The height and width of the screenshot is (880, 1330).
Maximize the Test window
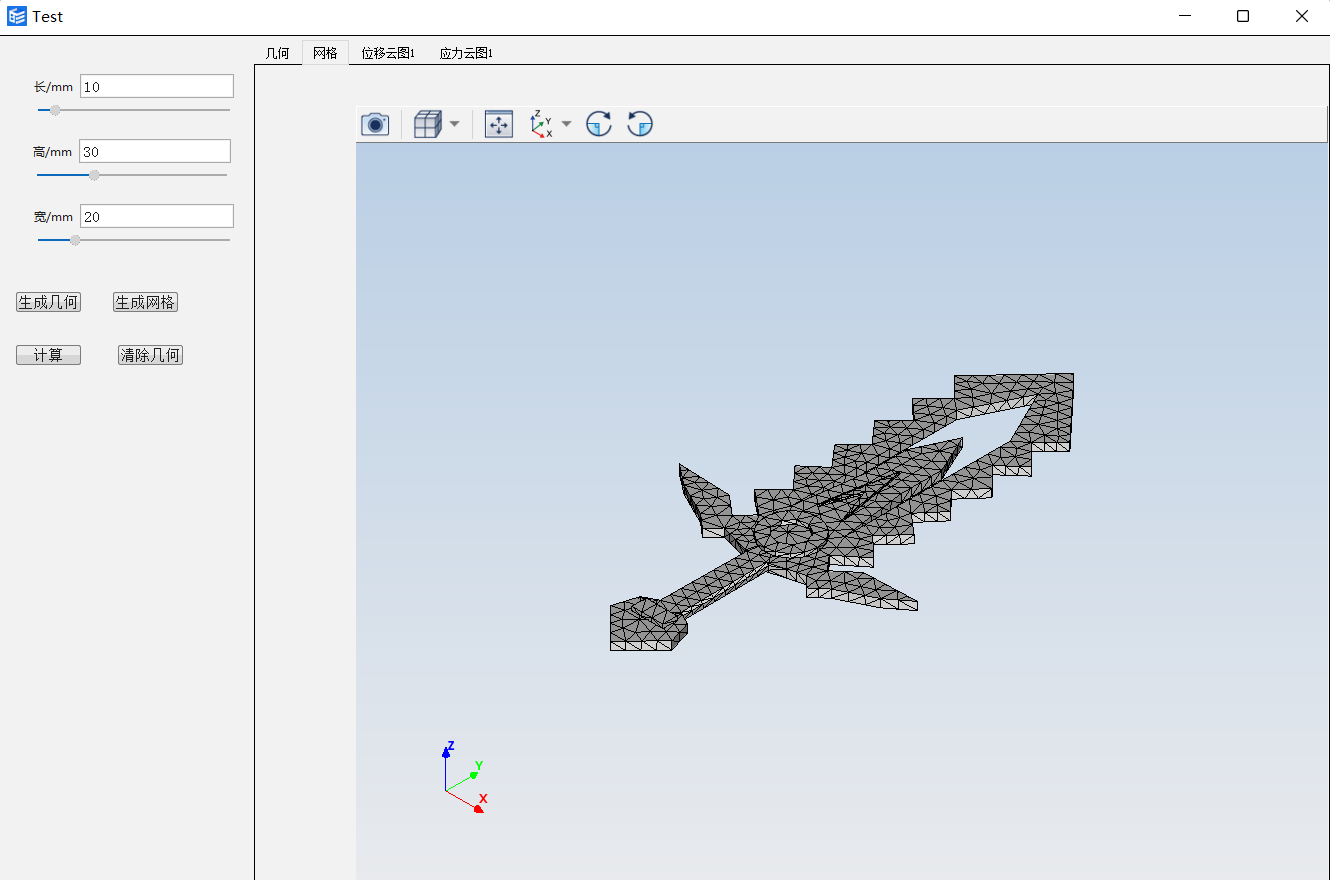[x=1243, y=16]
